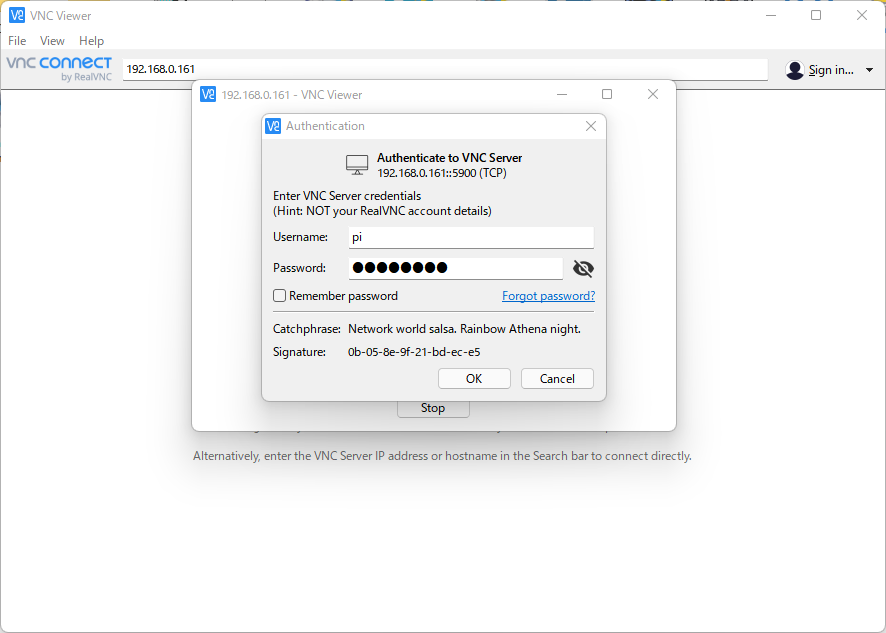The image size is (886, 633).
Task: Open the Forgot password? link
Action: pyautogui.click(x=548, y=296)
